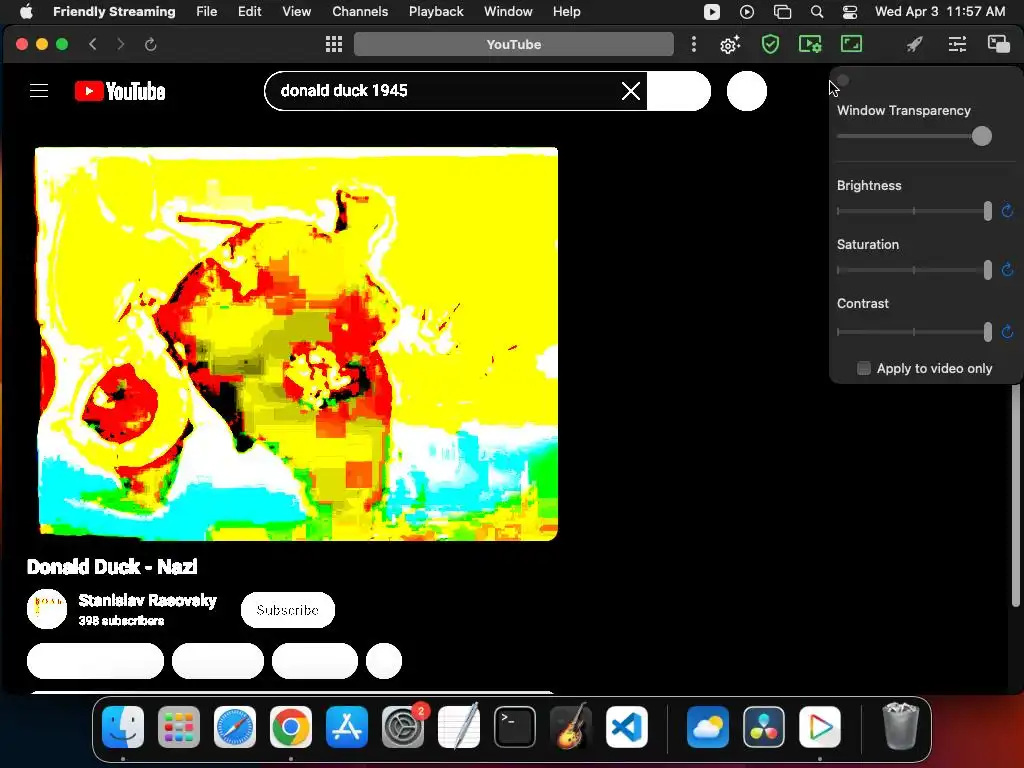Click the Window Transparency slider knob
Image resolution: width=1024 pixels, height=768 pixels.
(982, 136)
